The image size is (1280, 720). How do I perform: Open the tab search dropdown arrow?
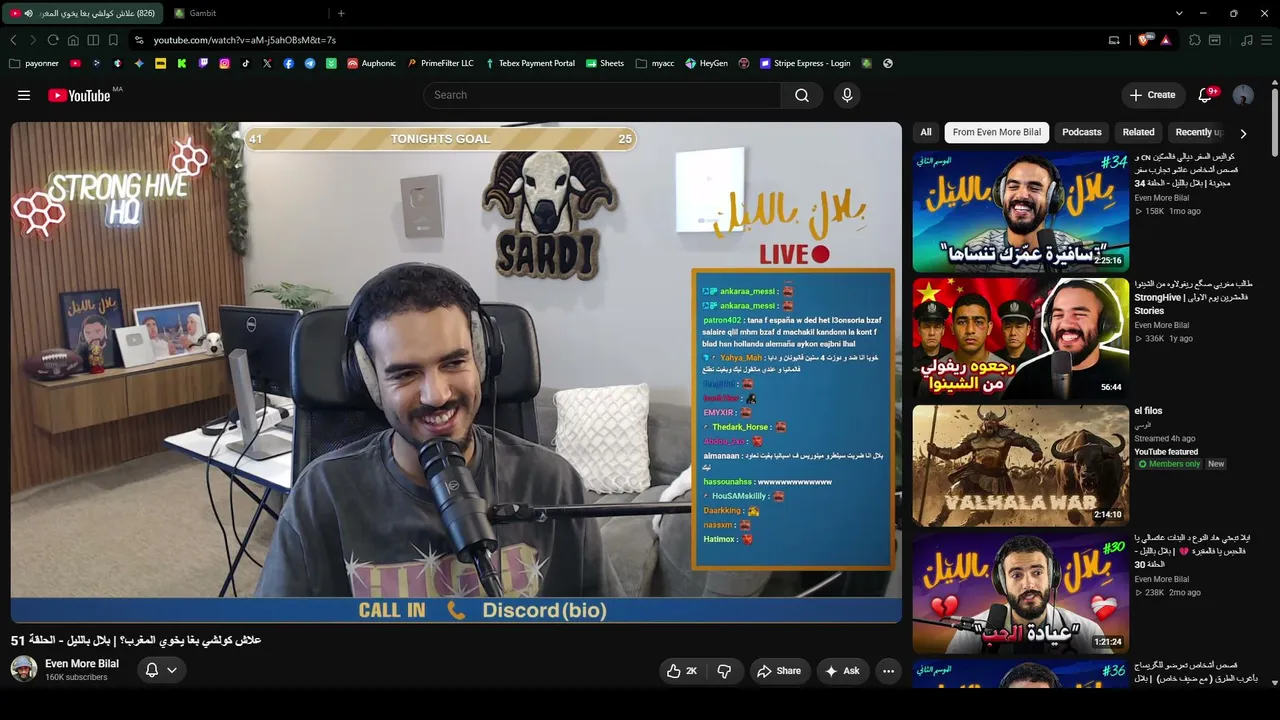1179,13
